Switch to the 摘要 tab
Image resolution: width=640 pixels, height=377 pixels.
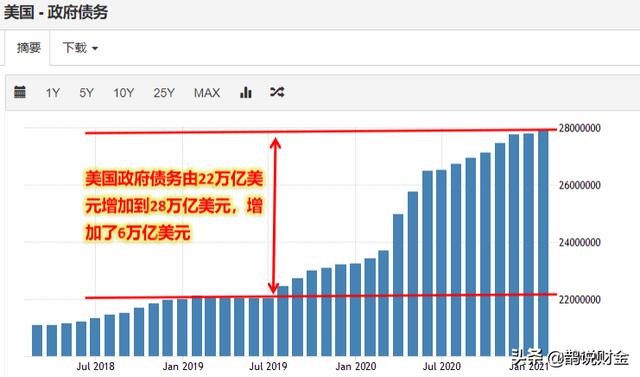29,48
